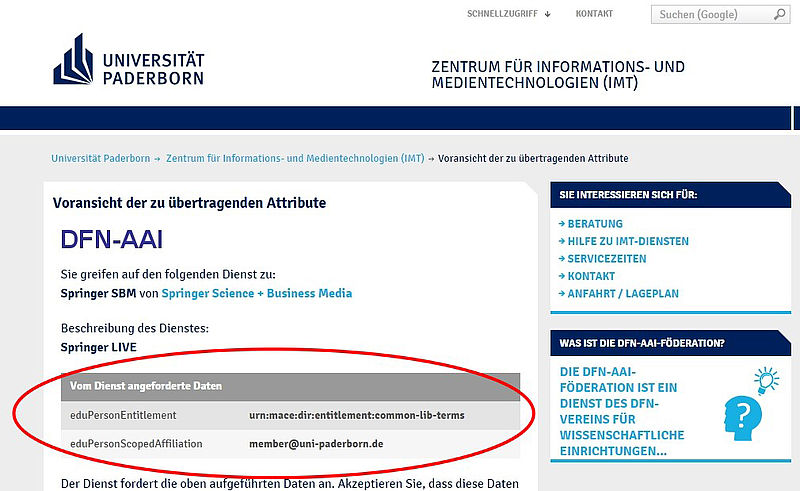Screen dimensions: 800x491
Task: Expand the Schnellzugriff dropdown
Action: pyautogui.click(x=509, y=14)
